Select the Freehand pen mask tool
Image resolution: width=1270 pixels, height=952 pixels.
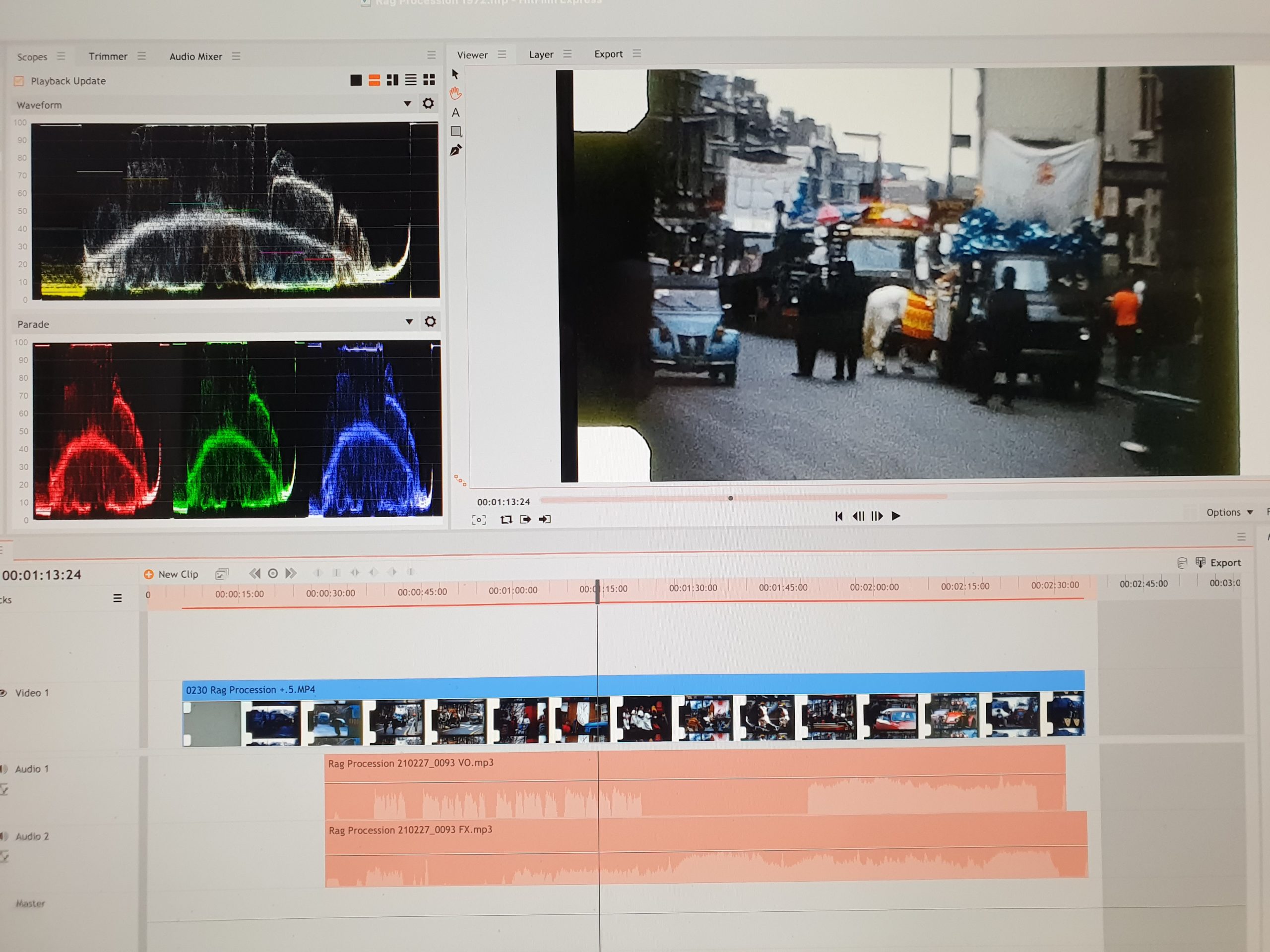[456, 151]
